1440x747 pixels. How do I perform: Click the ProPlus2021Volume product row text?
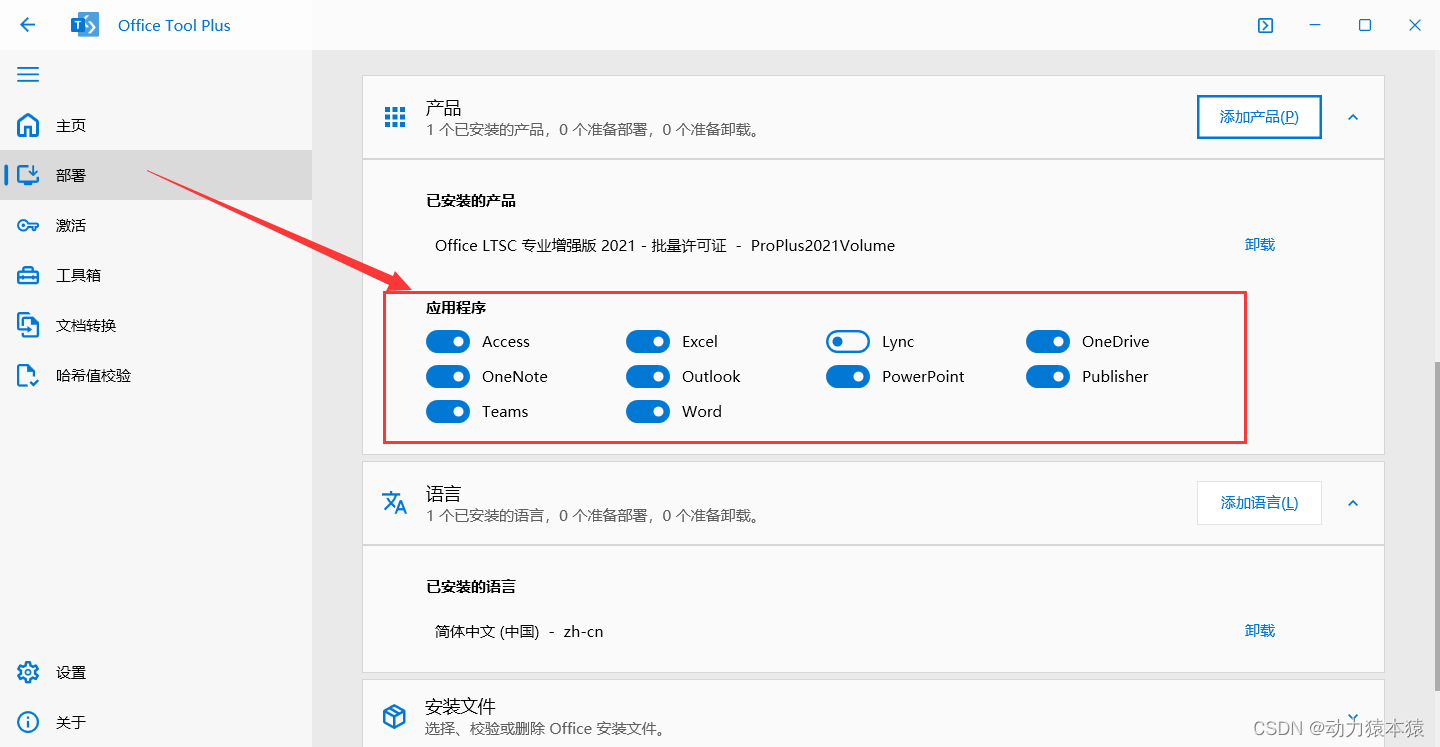coord(665,245)
